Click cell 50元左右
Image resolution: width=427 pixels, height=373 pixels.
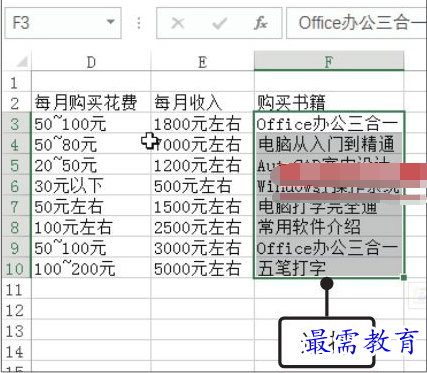91,206
